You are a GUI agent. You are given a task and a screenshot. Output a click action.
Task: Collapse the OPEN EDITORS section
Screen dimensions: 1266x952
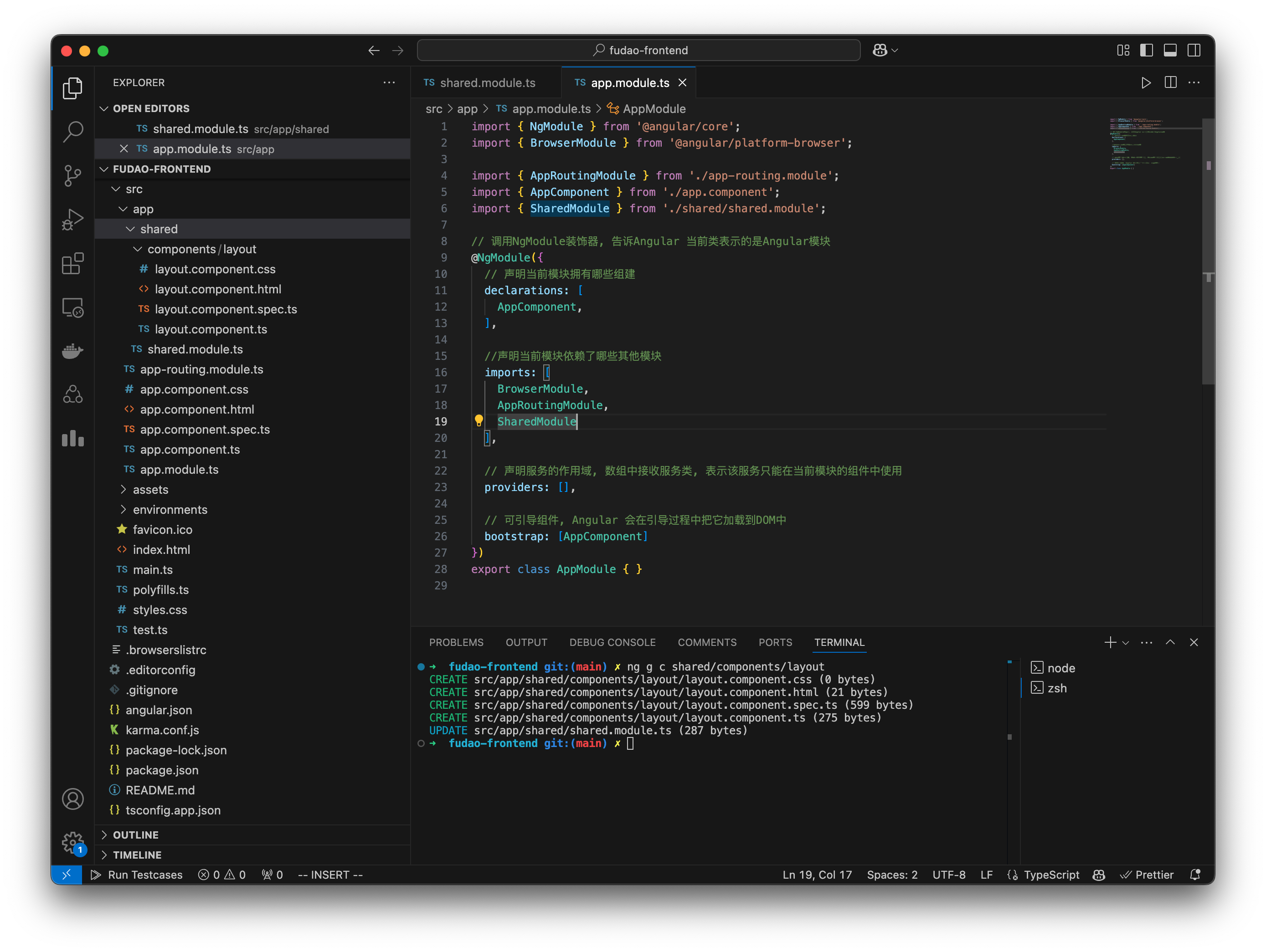[252, 108]
